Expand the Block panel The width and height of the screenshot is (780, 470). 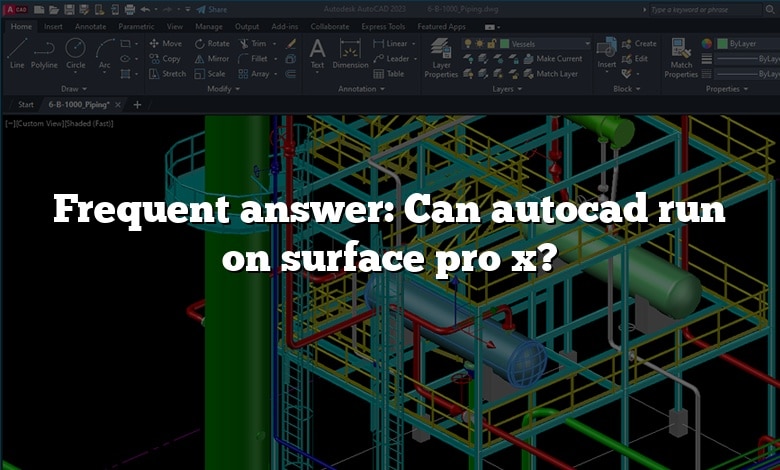click(626, 89)
